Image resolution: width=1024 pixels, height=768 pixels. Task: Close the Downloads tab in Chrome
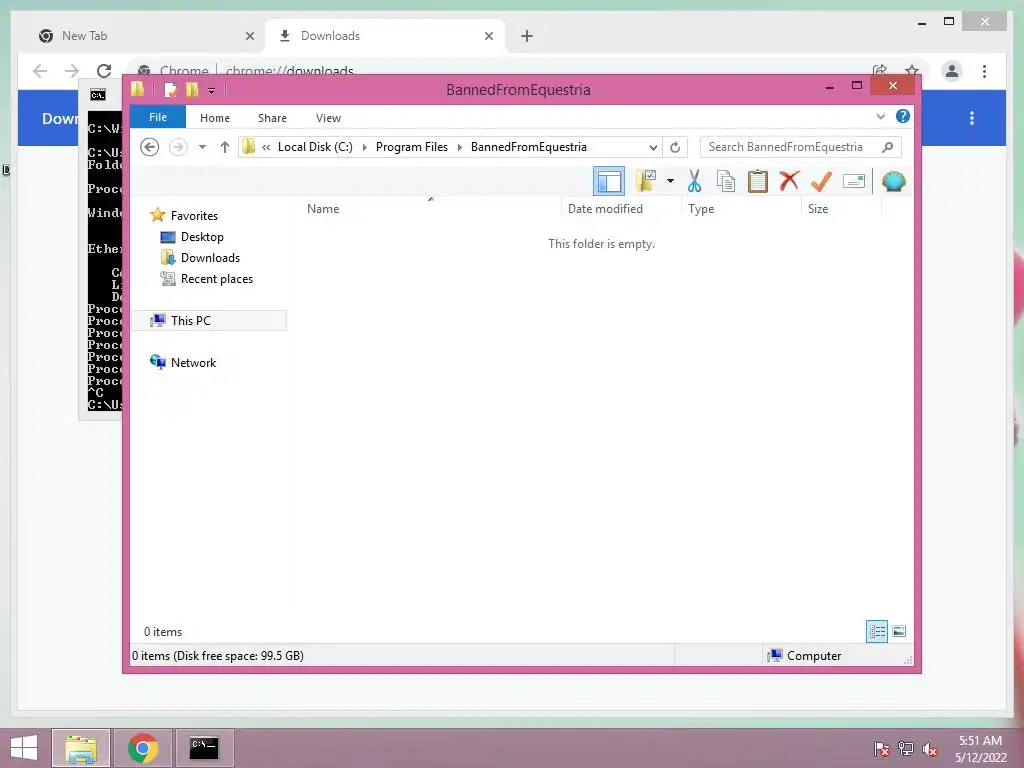click(488, 36)
